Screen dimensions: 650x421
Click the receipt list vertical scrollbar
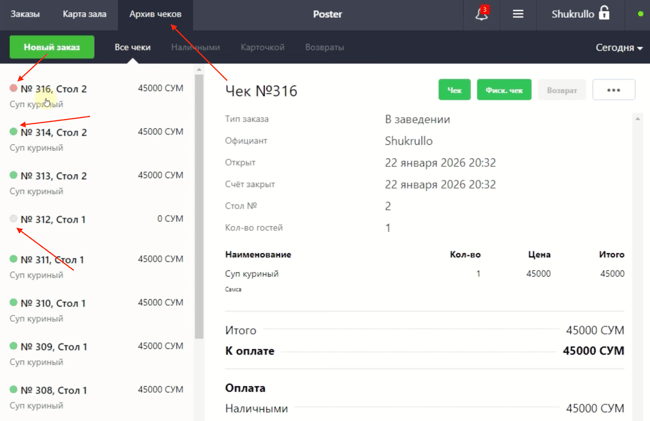click(199, 200)
